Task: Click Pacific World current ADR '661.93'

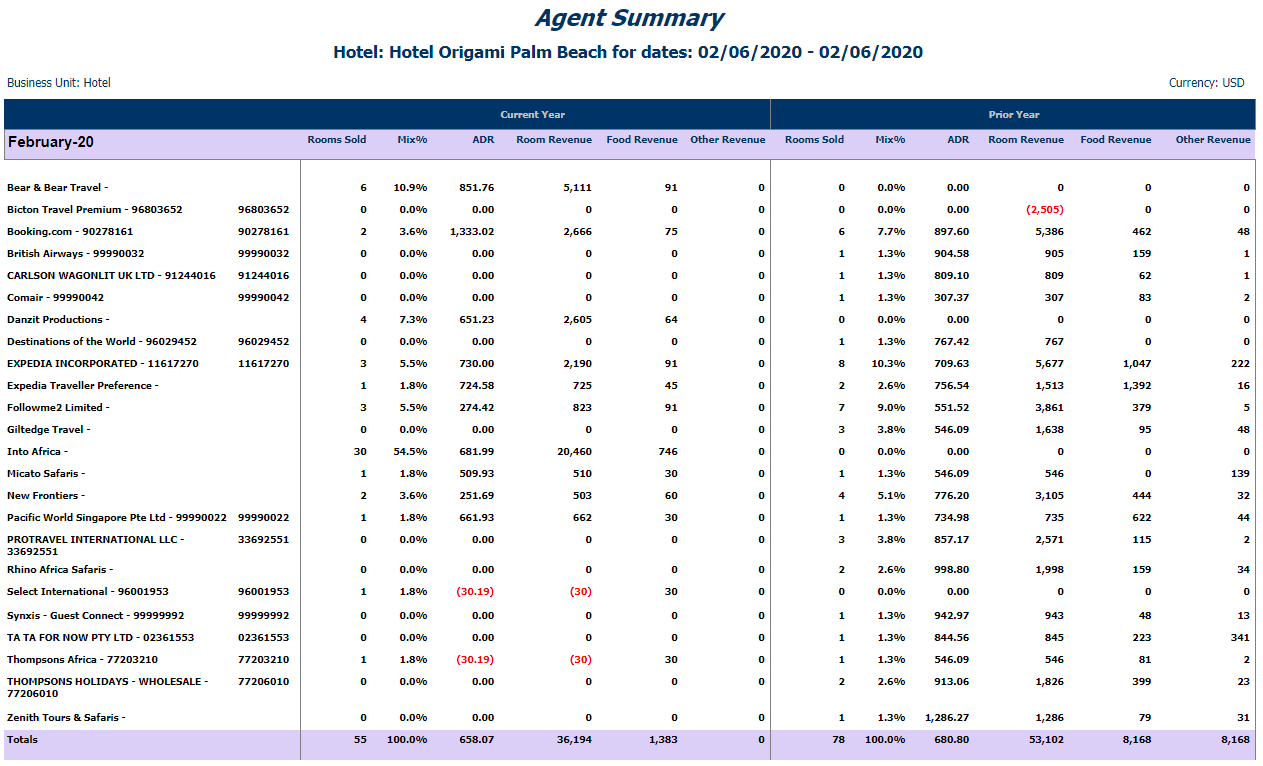Action: click(x=476, y=518)
